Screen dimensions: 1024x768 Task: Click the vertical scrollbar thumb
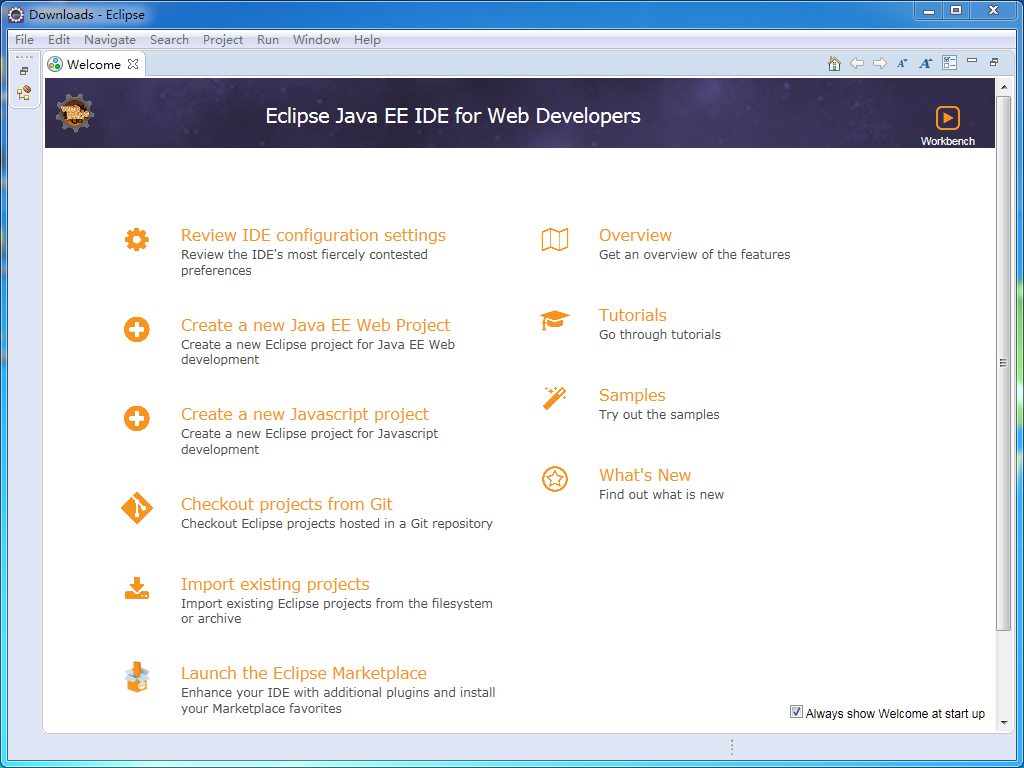point(1004,363)
